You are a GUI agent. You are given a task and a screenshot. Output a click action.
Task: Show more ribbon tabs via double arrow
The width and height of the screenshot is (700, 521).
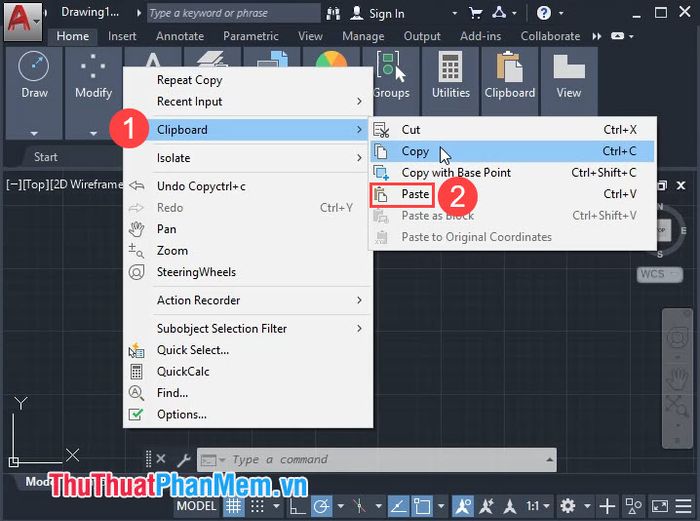click(596, 36)
